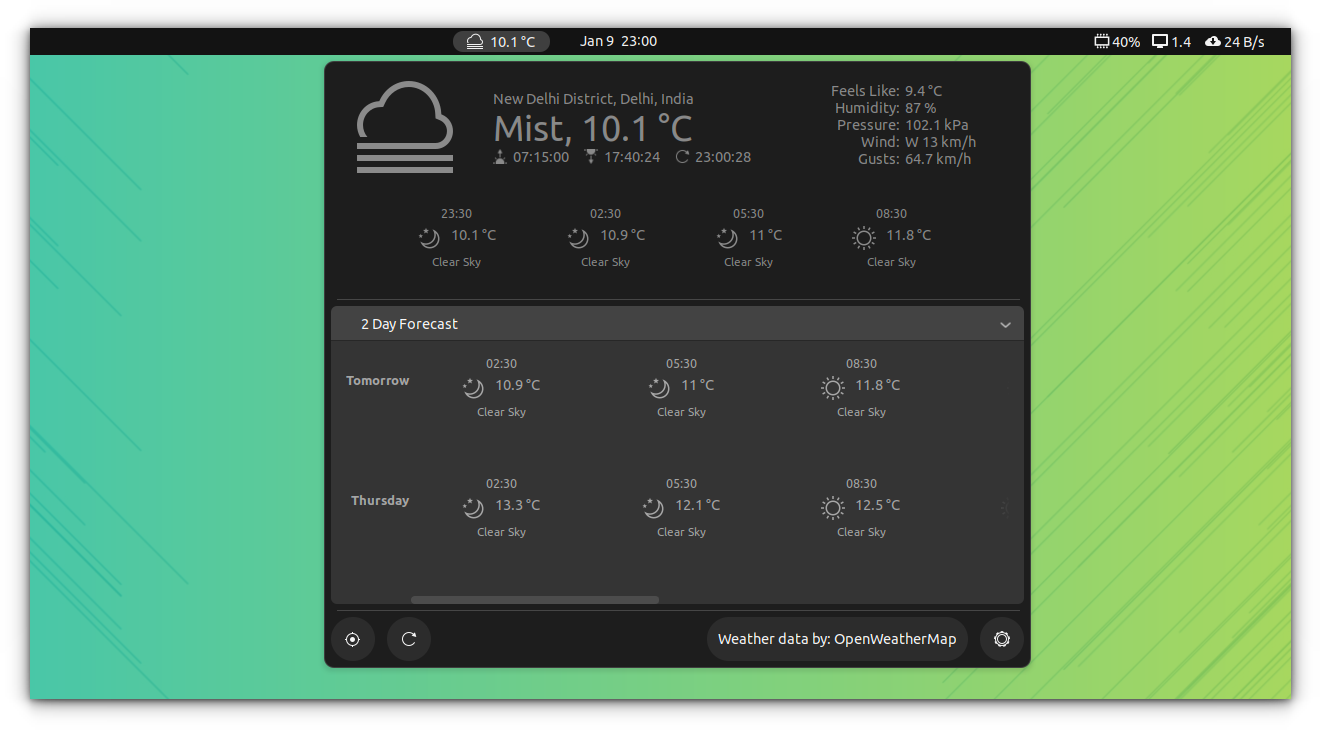Screen dimensions: 1321x731
Task: Open the calendar via Jan 9 23:00
Action: click(x=618, y=41)
